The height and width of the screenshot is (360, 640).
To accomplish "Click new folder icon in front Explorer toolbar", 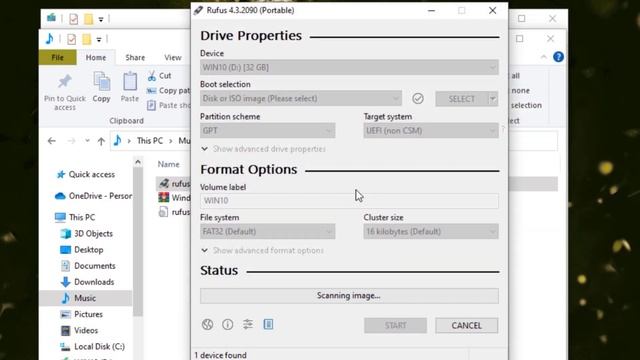I will pyautogui.click(x=87, y=39).
